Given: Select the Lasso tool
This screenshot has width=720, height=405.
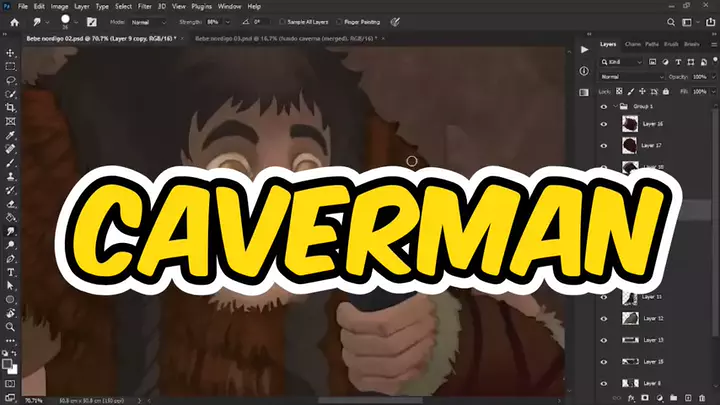Looking at the screenshot, I should pyautogui.click(x=10, y=80).
